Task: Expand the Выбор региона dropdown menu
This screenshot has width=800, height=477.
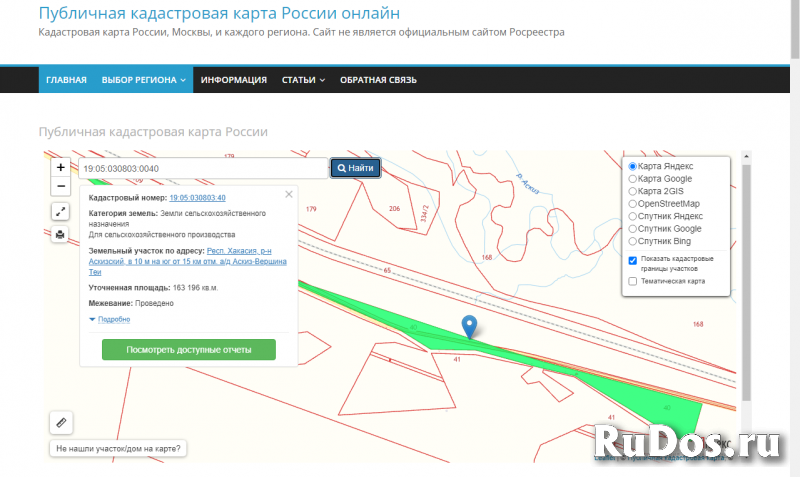Action: point(145,80)
